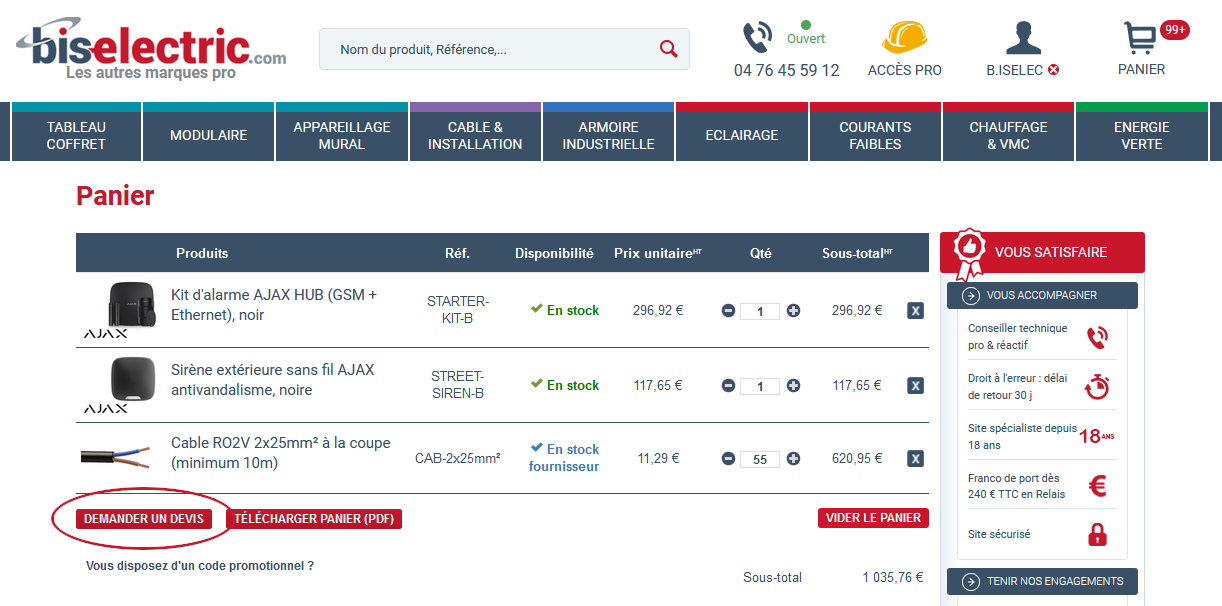This screenshot has width=1222, height=606.
Task: Click the euro icon beside Franco de port
Action: (1097, 486)
